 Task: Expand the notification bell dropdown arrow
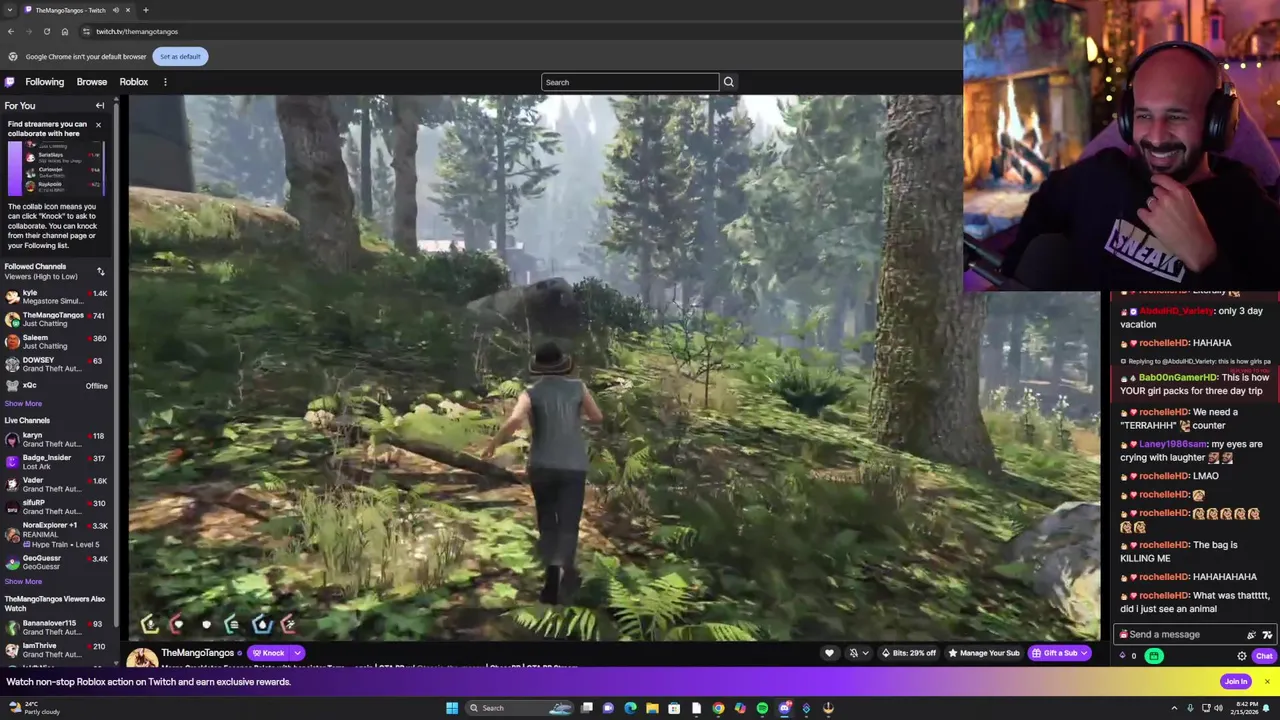tap(865, 653)
